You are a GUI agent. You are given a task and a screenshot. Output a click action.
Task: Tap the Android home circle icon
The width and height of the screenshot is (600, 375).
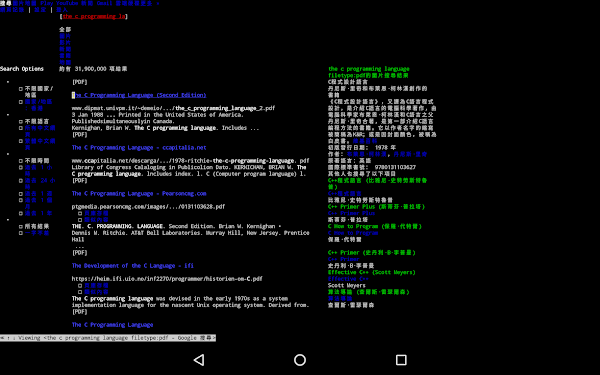point(300,360)
